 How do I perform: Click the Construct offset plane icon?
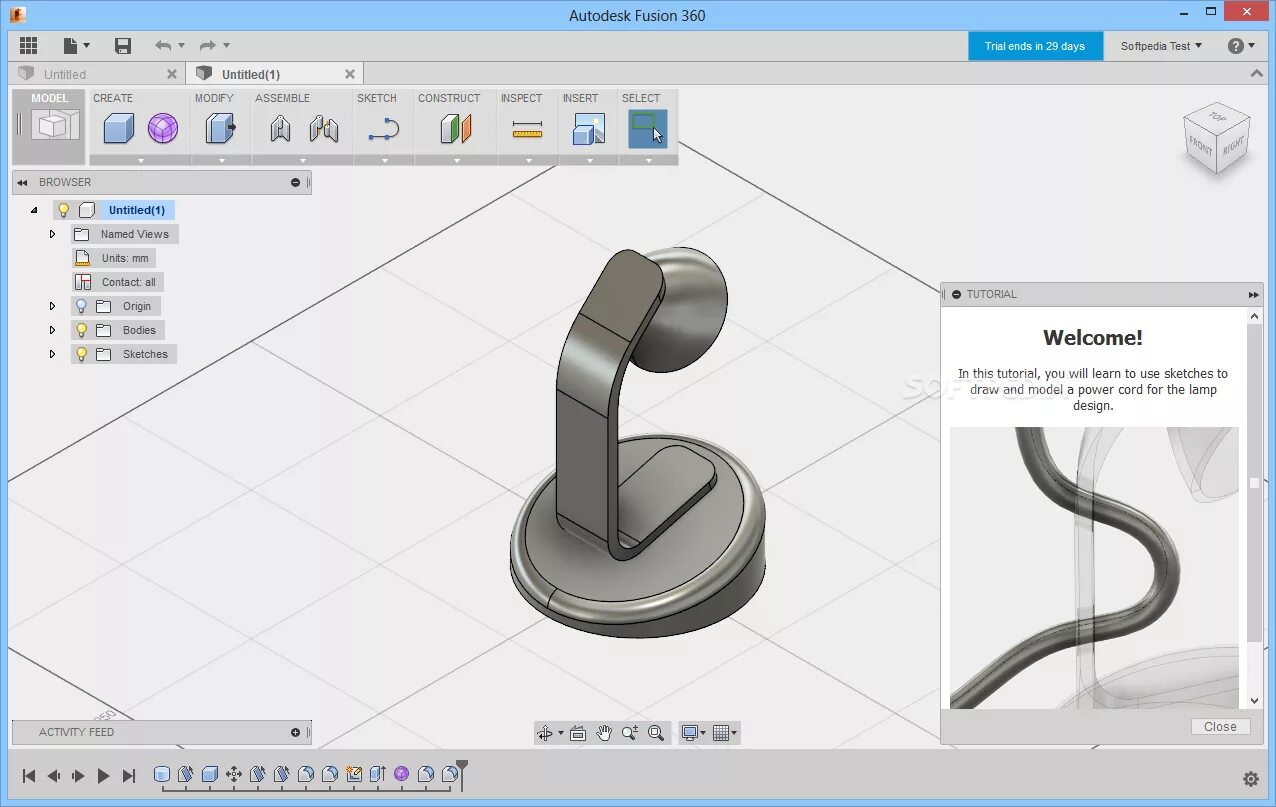click(456, 128)
